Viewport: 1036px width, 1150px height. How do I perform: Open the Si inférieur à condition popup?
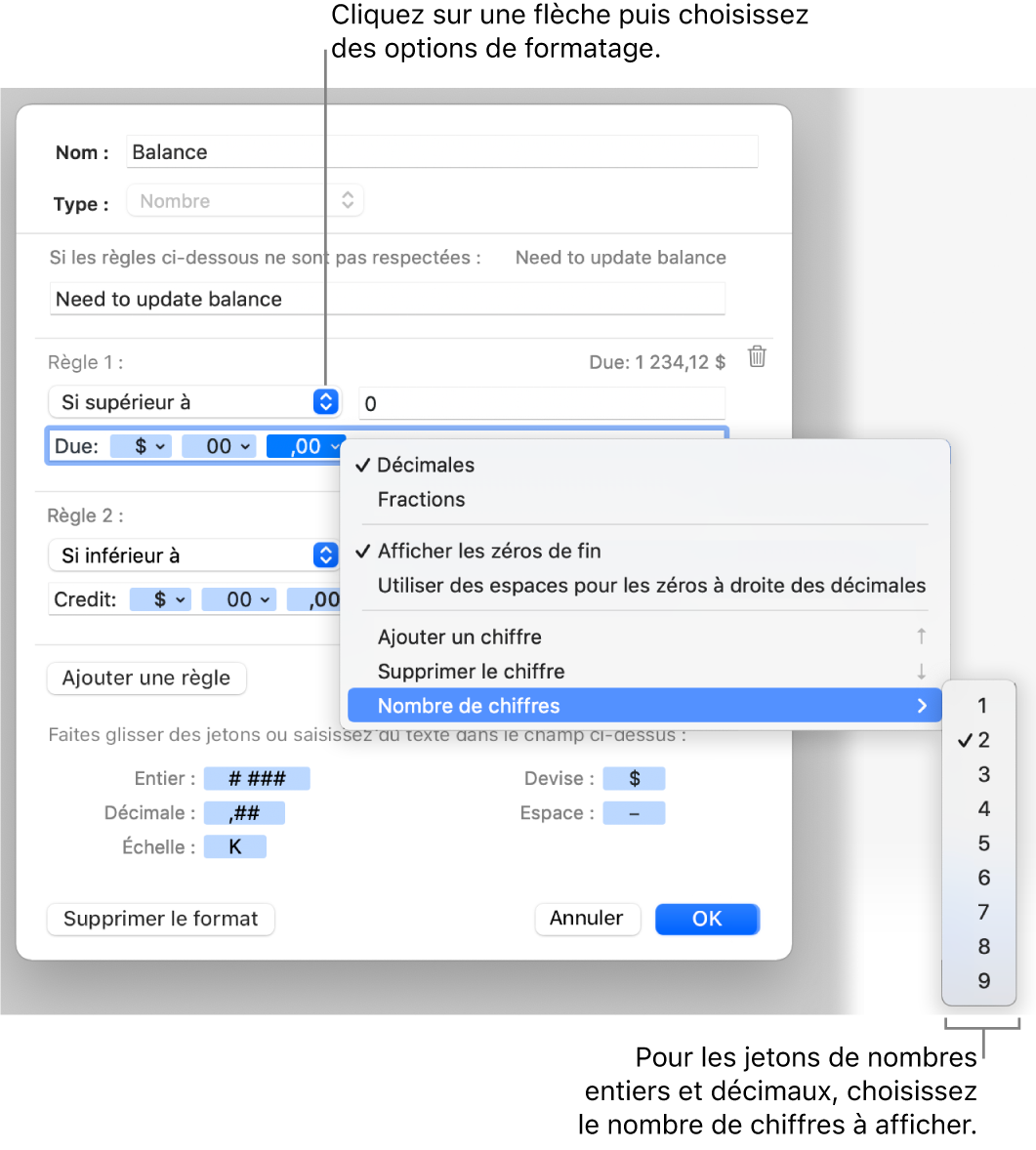[x=194, y=555]
